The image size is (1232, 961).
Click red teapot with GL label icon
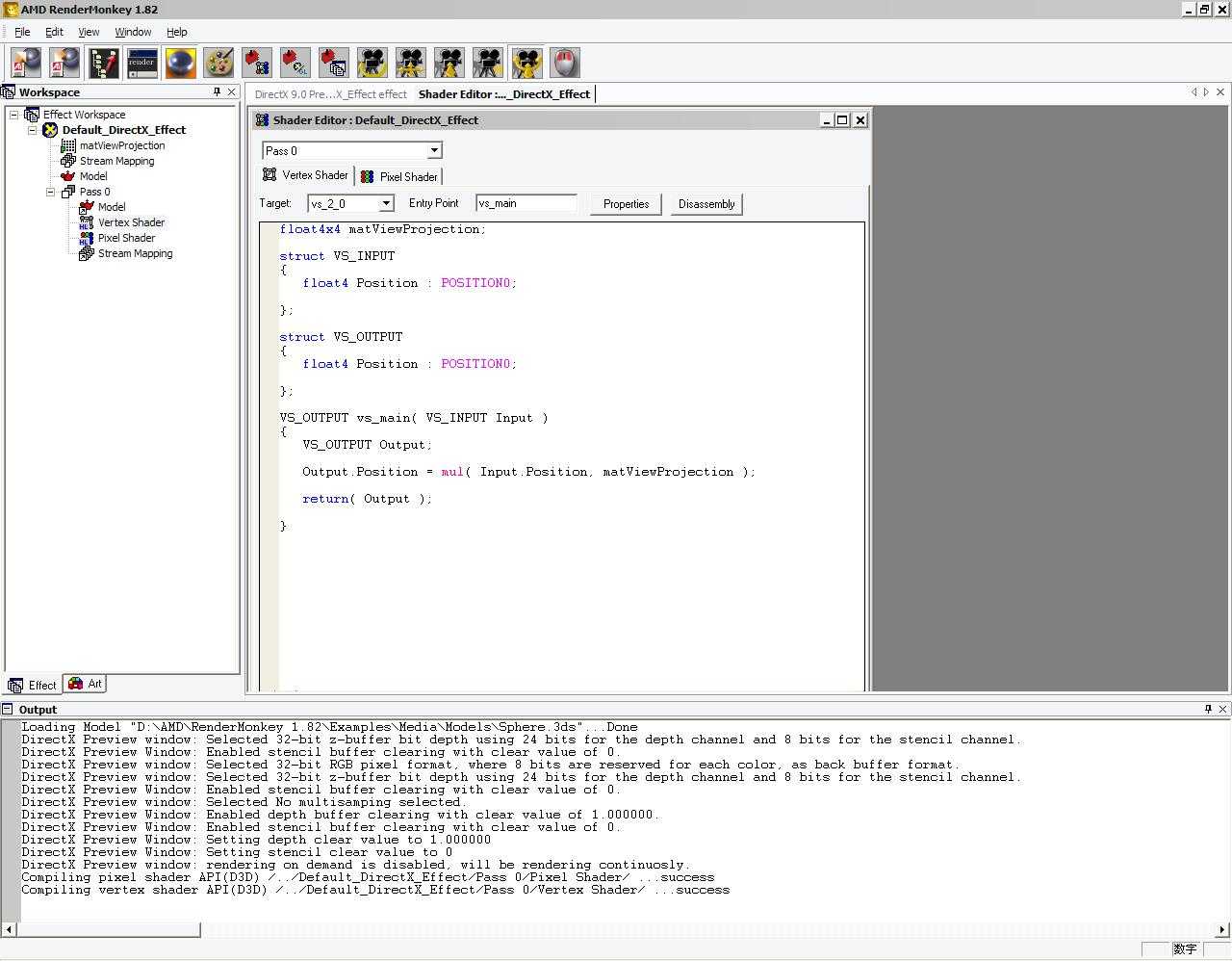point(295,63)
